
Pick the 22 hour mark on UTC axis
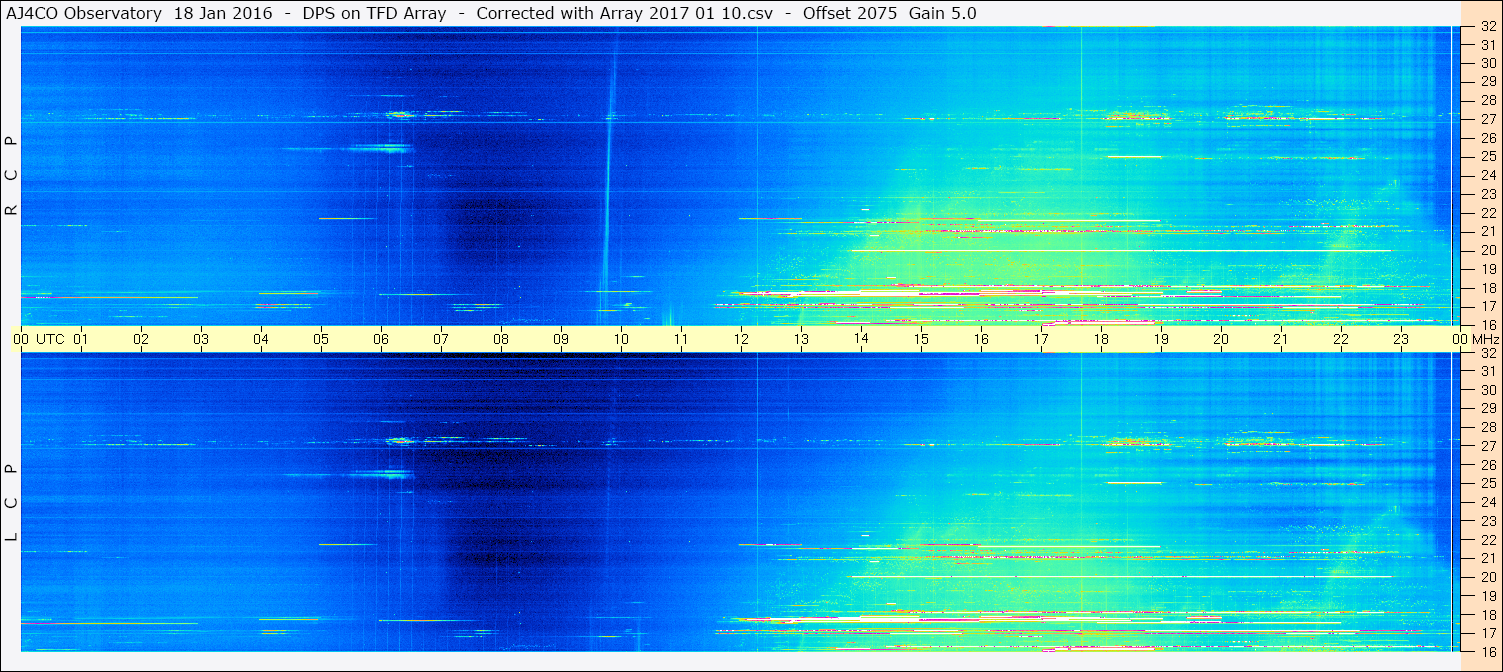(x=1341, y=339)
